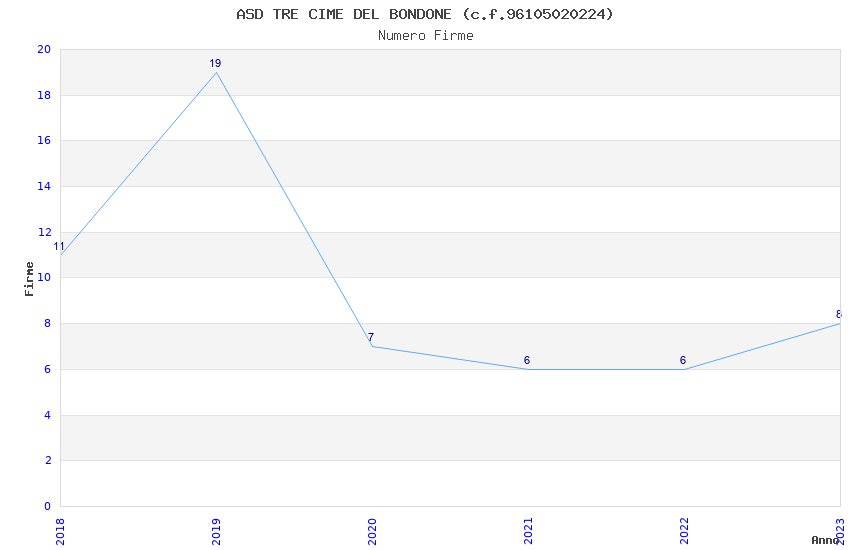
Task: Click the data label '8' at 2023
Action: coord(839,314)
